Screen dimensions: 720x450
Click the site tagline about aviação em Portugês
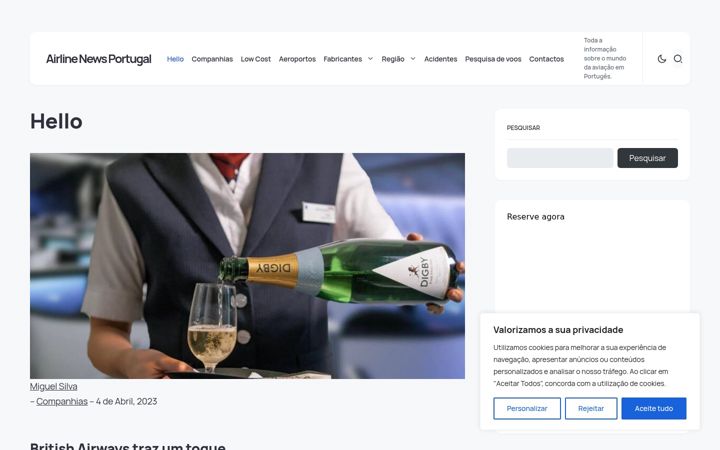click(x=605, y=58)
